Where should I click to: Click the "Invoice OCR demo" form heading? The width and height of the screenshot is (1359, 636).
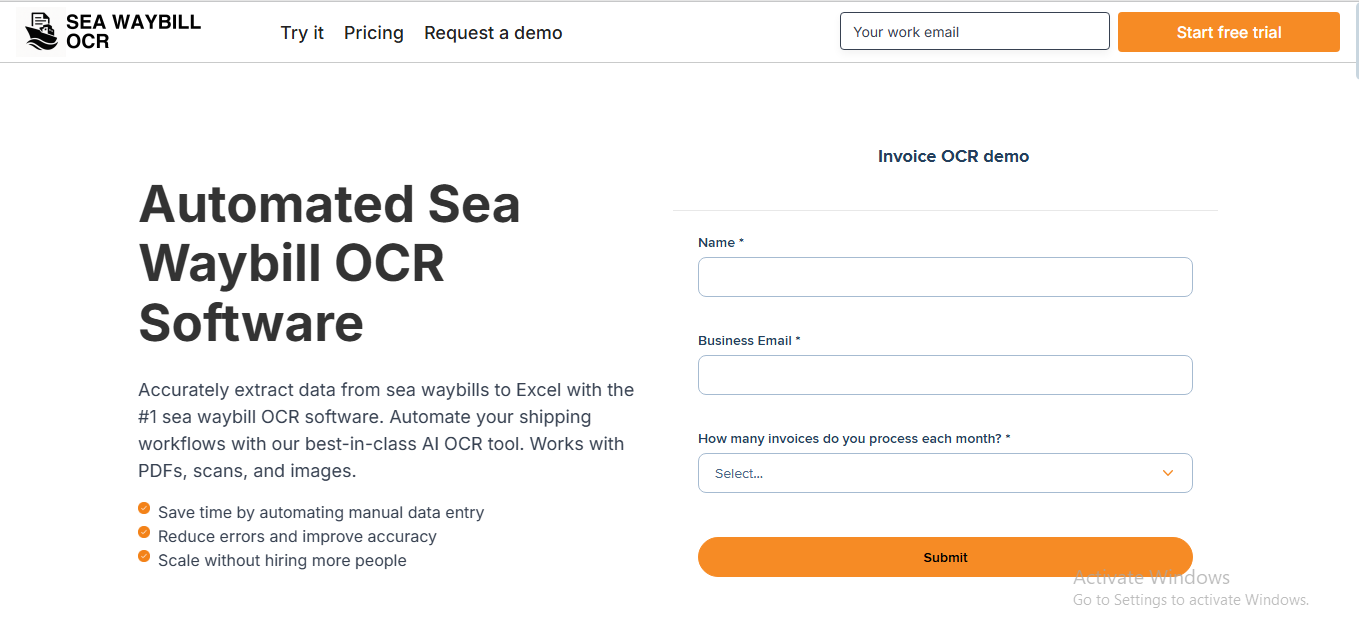tap(953, 156)
